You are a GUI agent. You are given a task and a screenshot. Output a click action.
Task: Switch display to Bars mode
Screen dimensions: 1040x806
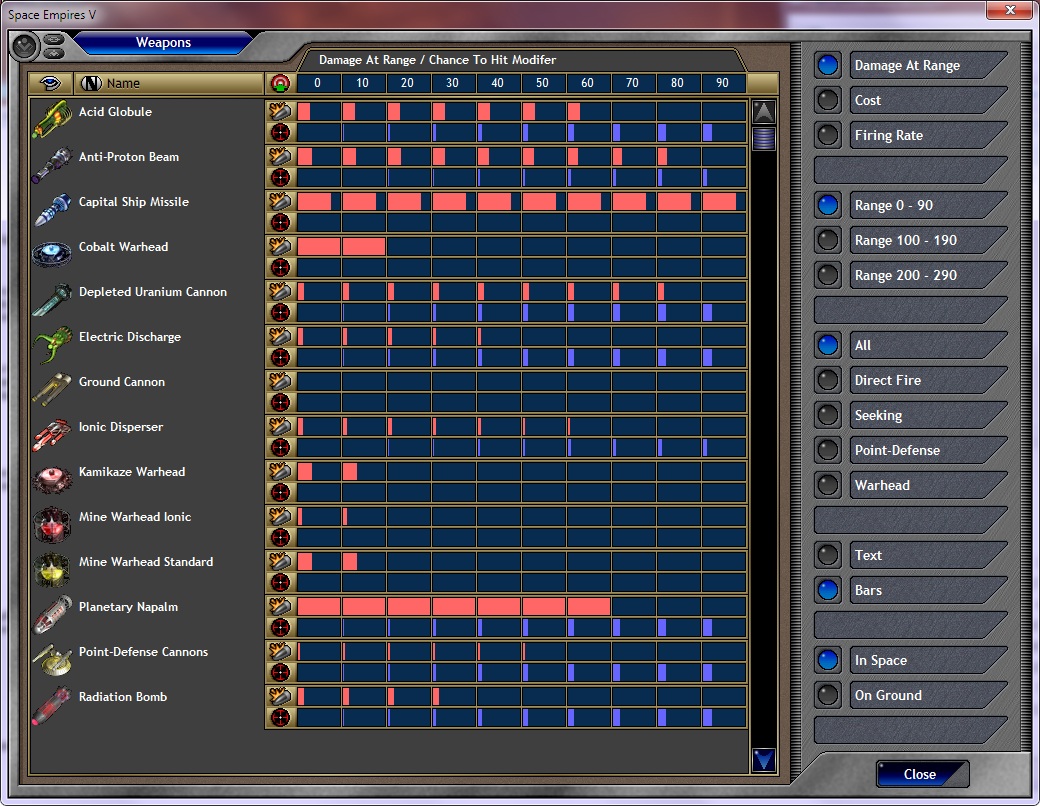tap(828, 590)
